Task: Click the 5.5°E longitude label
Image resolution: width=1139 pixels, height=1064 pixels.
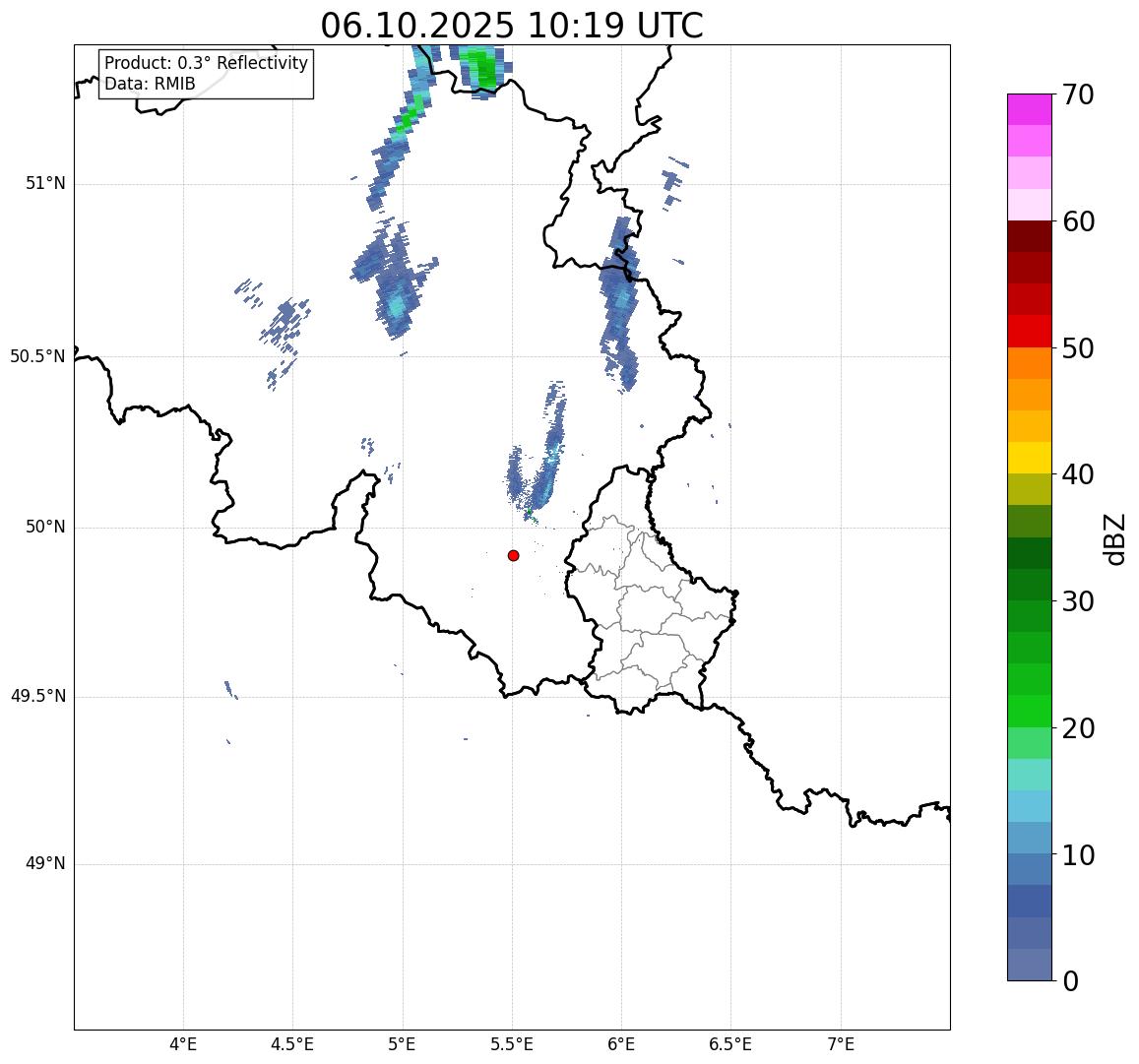Action: point(511,1045)
